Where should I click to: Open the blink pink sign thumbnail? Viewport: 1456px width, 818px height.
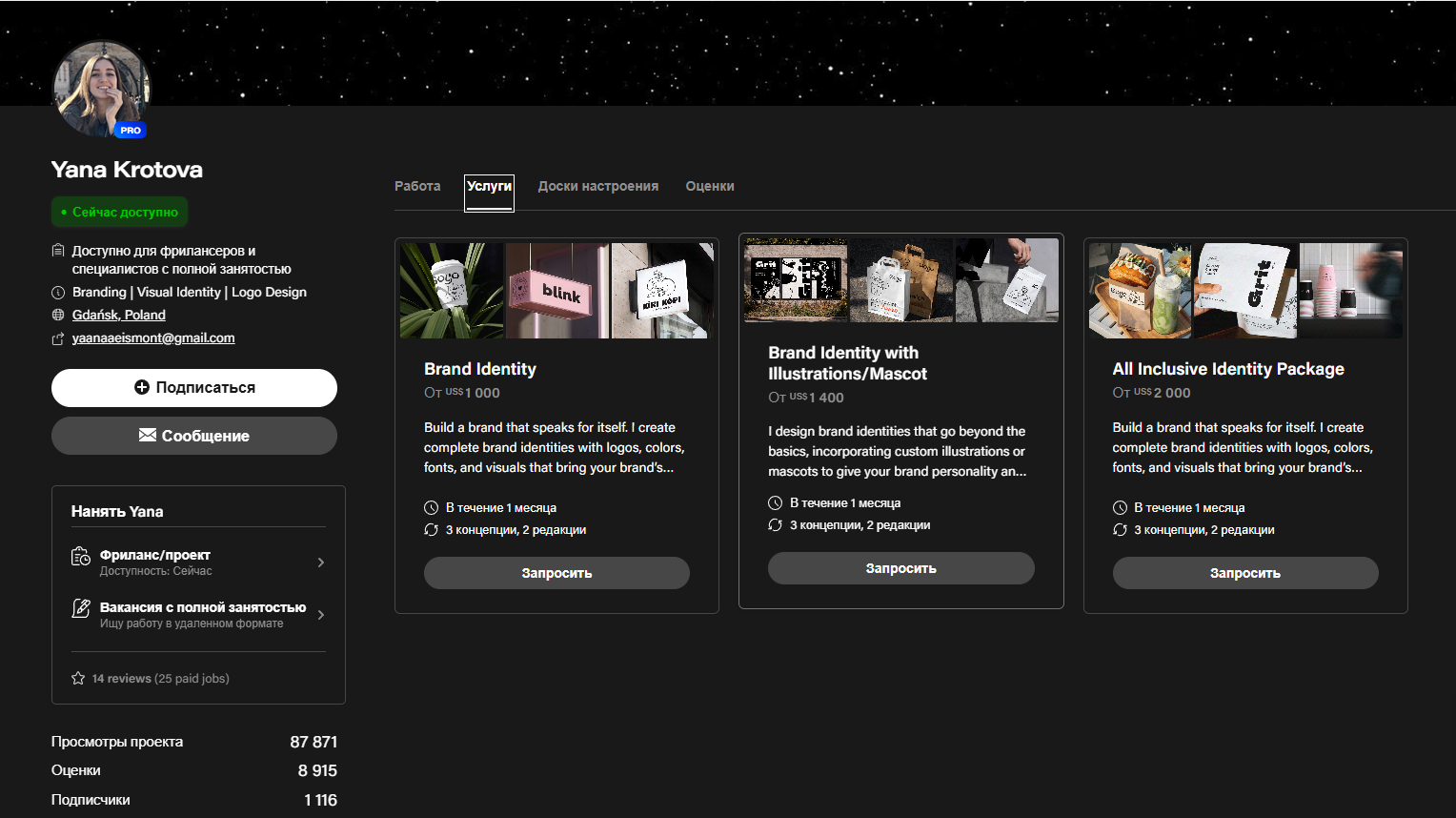pyautogui.click(x=557, y=291)
